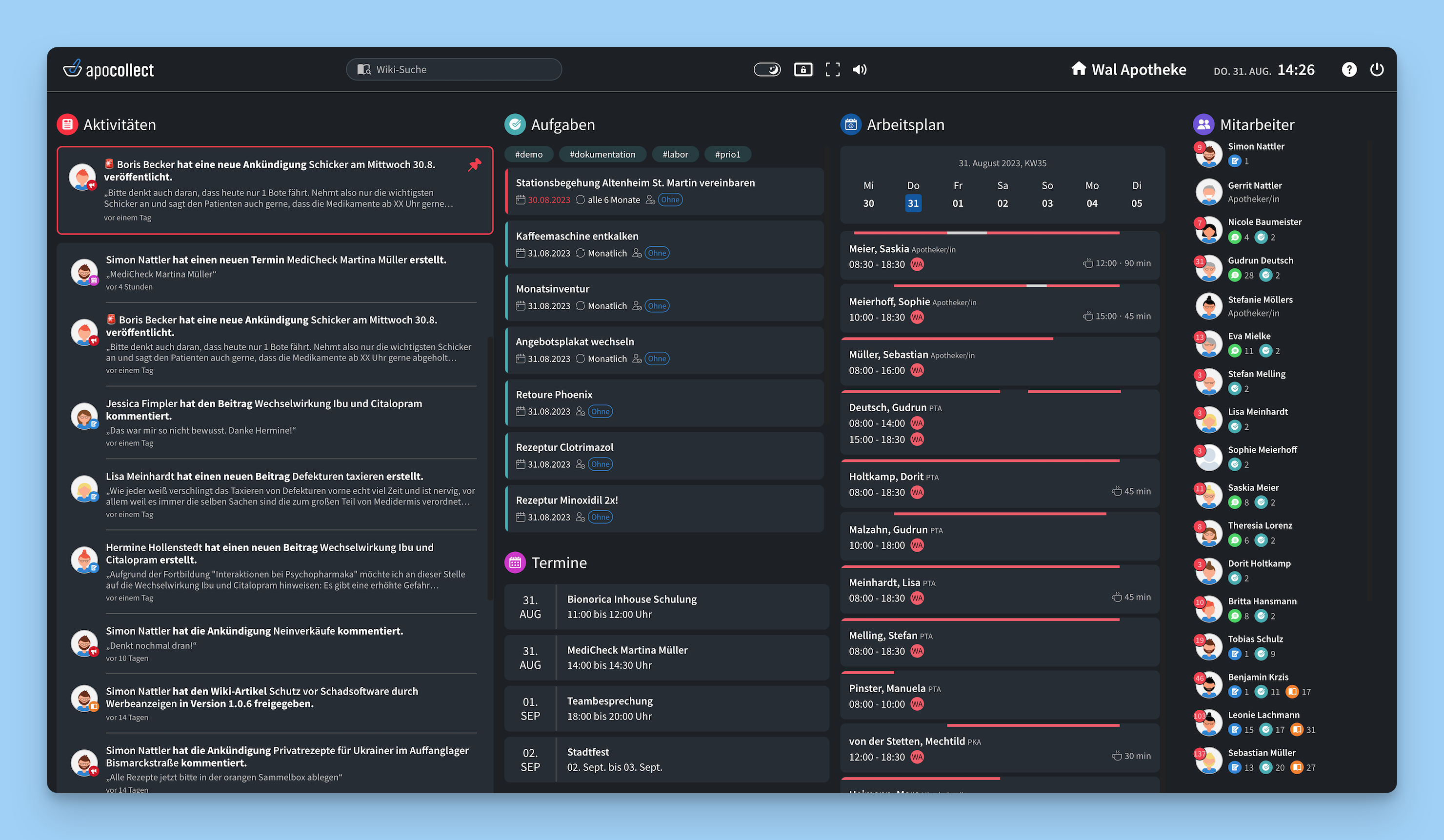Click the power logout icon
The image size is (1444, 840).
(1376, 69)
